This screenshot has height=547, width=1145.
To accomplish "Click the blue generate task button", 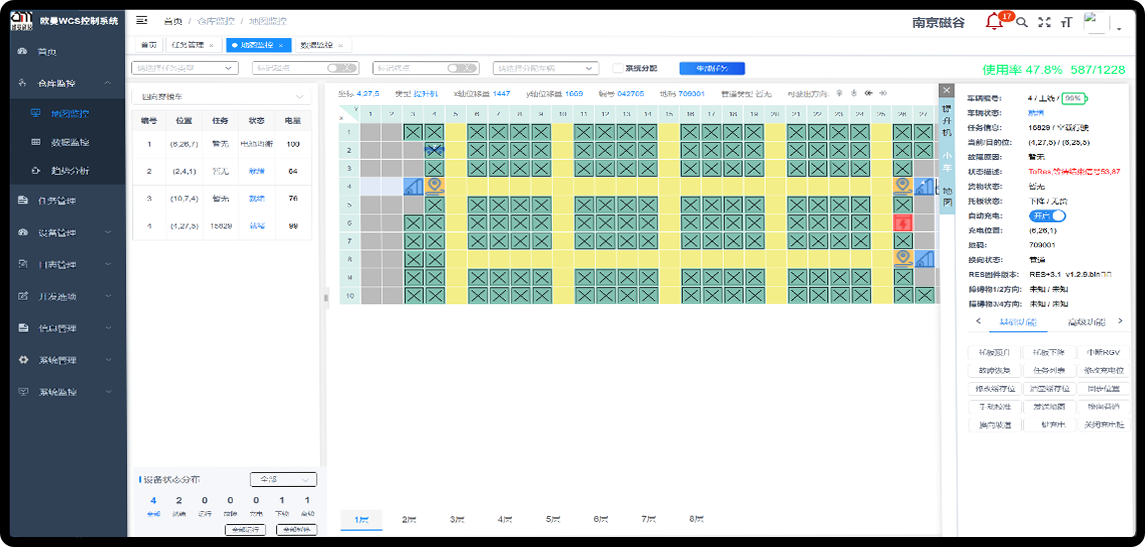I will [712, 68].
